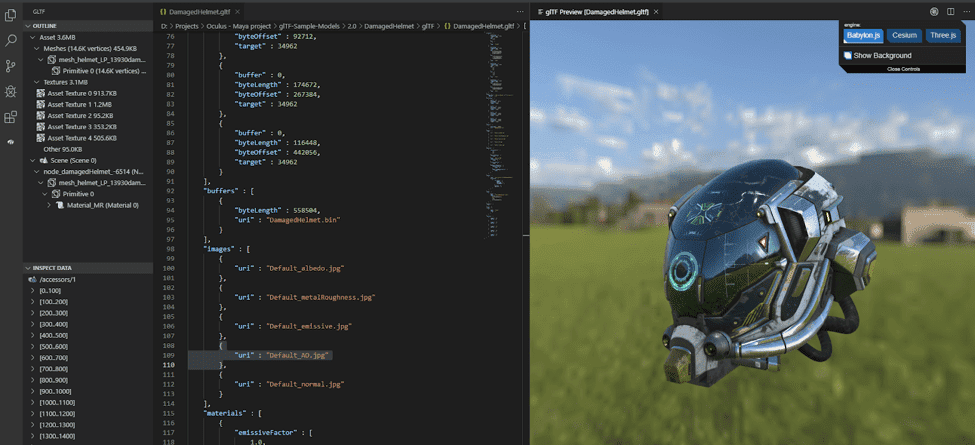
Task: Open more actions menu in preview pane
Action: pos(966,11)
